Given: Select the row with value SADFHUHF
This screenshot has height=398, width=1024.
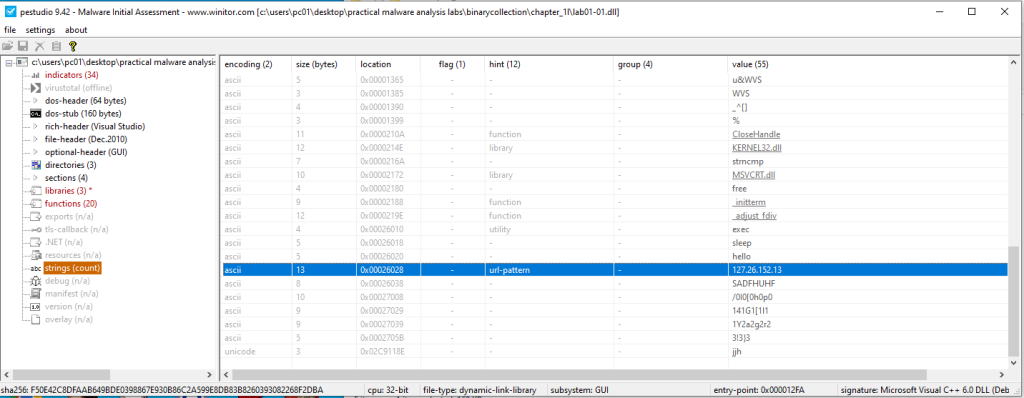Looking at the screenshot, I should [x=615, y=283].
